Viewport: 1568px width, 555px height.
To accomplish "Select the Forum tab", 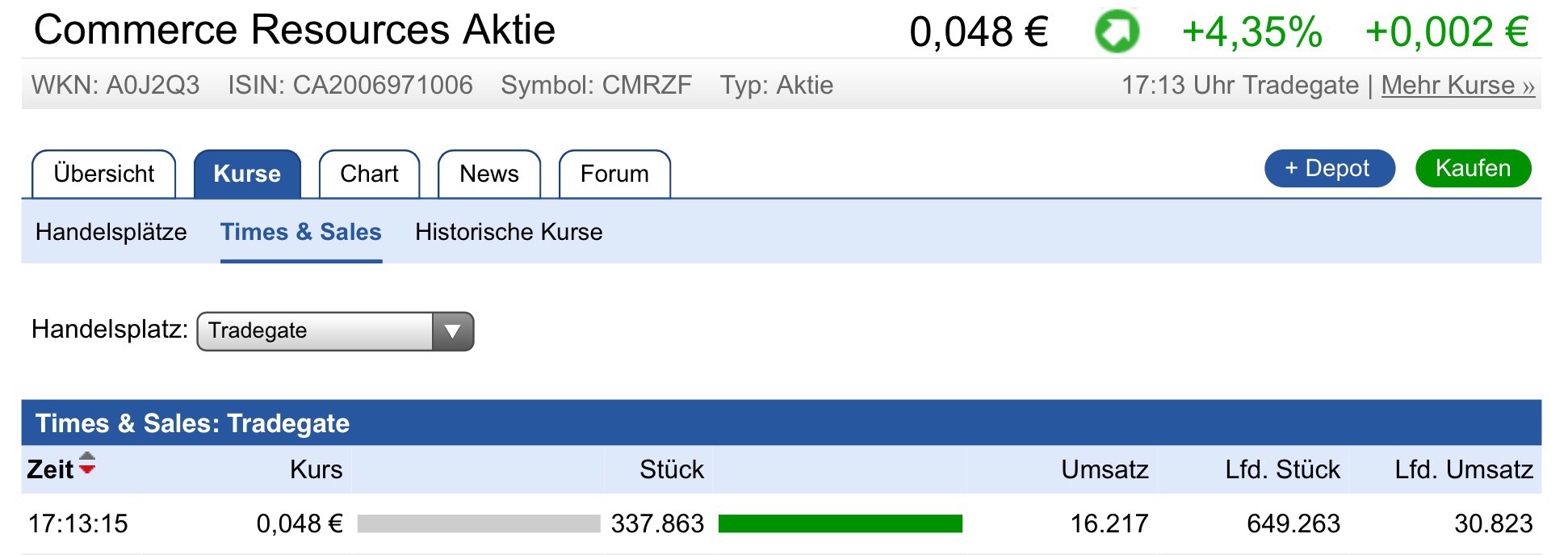I will pyautogui.click(x=614, y=173).
